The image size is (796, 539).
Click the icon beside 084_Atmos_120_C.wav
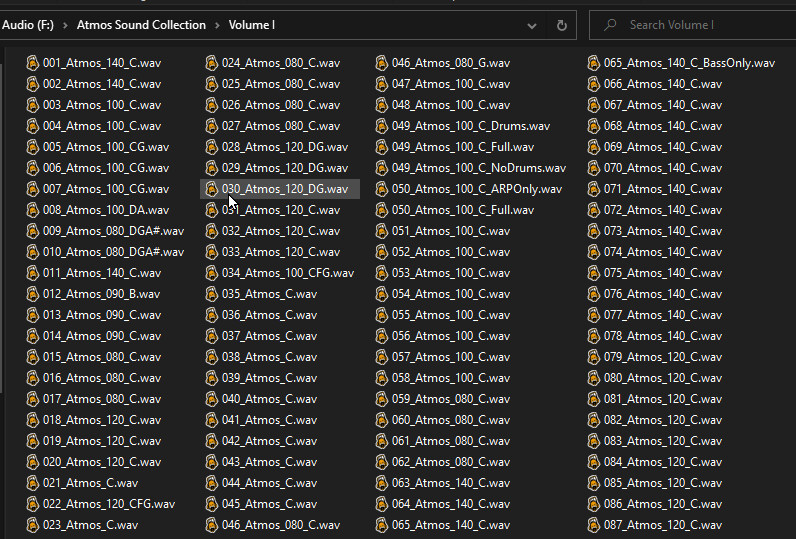pos(594,462)
